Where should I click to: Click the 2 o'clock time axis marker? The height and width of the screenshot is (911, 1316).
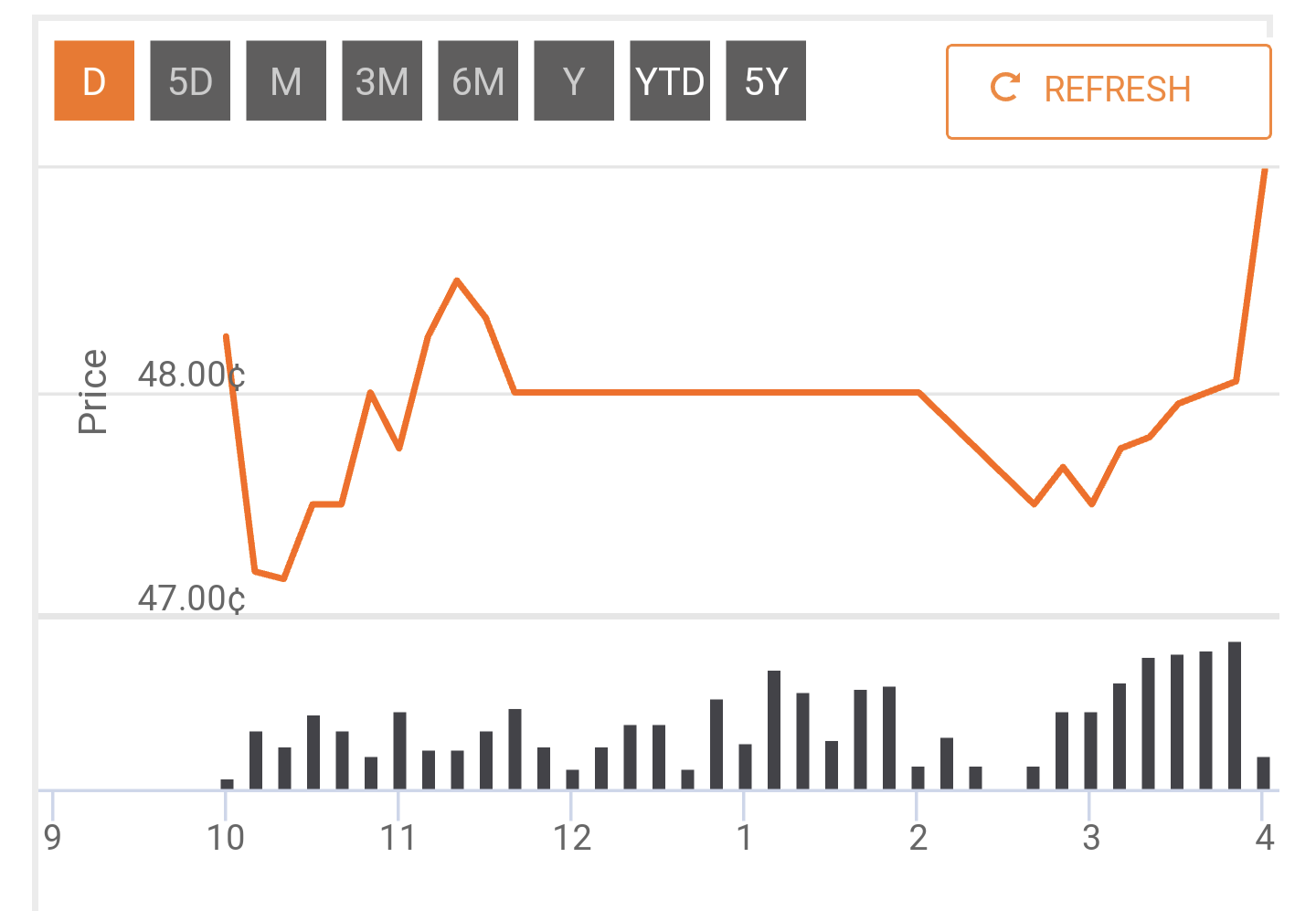(918, 837)
